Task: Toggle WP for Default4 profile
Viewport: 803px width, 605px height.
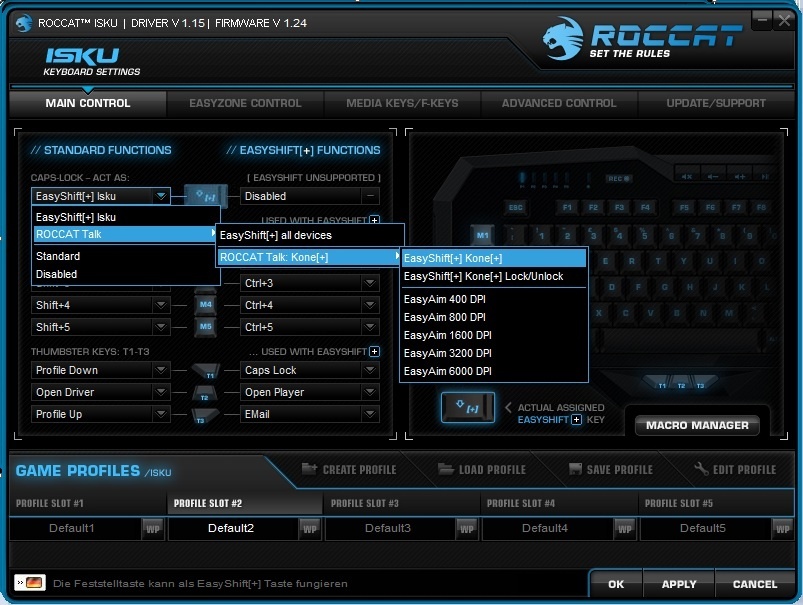Action: pos(624,529)
